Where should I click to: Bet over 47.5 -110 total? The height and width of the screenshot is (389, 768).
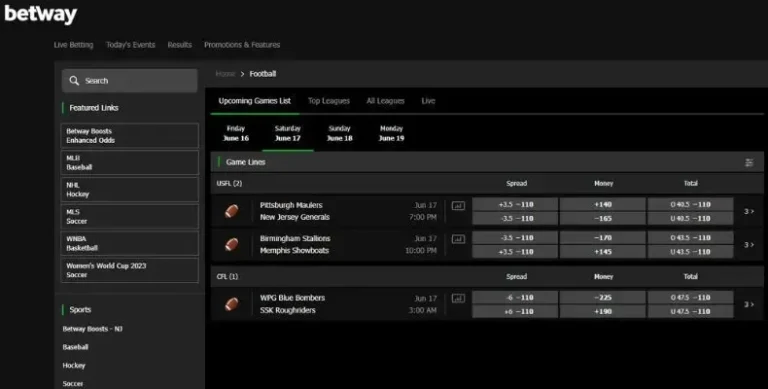coord(691,297)
